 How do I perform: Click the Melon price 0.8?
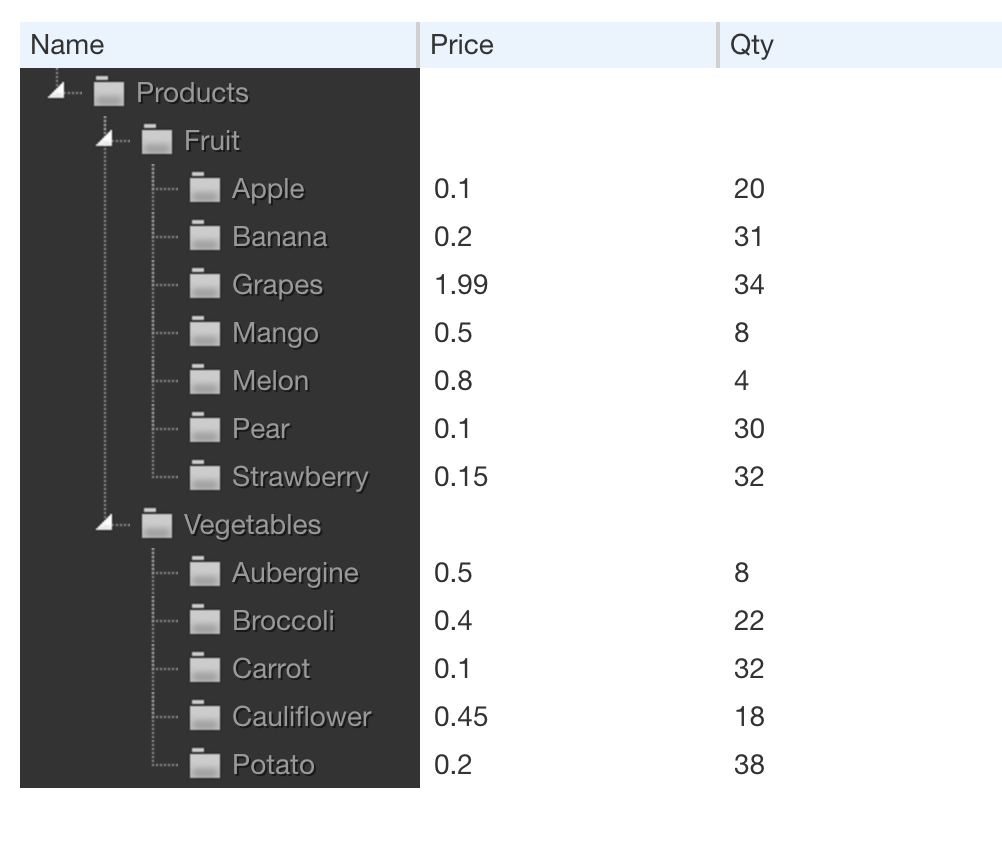(453, 381)
